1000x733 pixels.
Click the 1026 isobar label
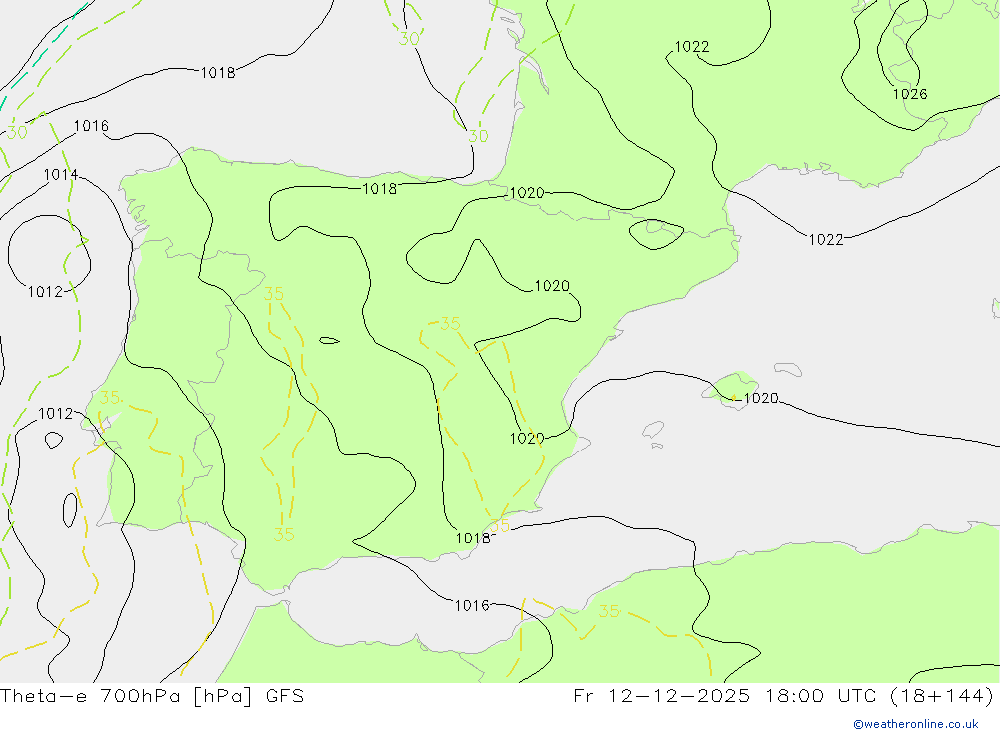[x=909, y=94]
